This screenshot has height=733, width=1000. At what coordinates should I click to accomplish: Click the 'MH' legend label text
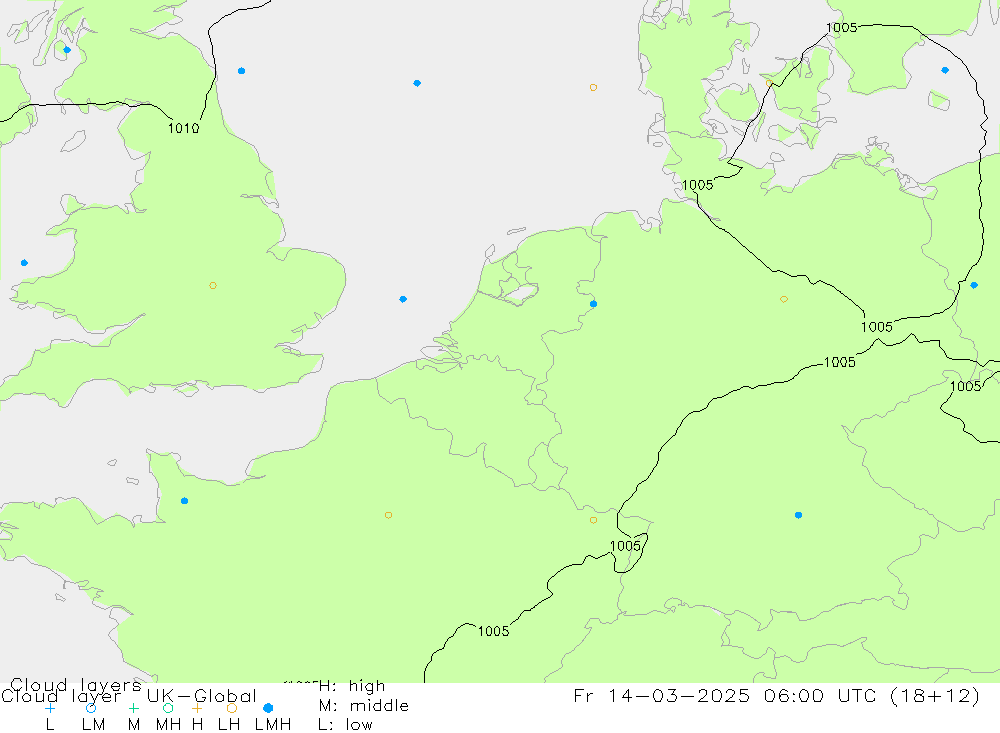pos(168,725)
